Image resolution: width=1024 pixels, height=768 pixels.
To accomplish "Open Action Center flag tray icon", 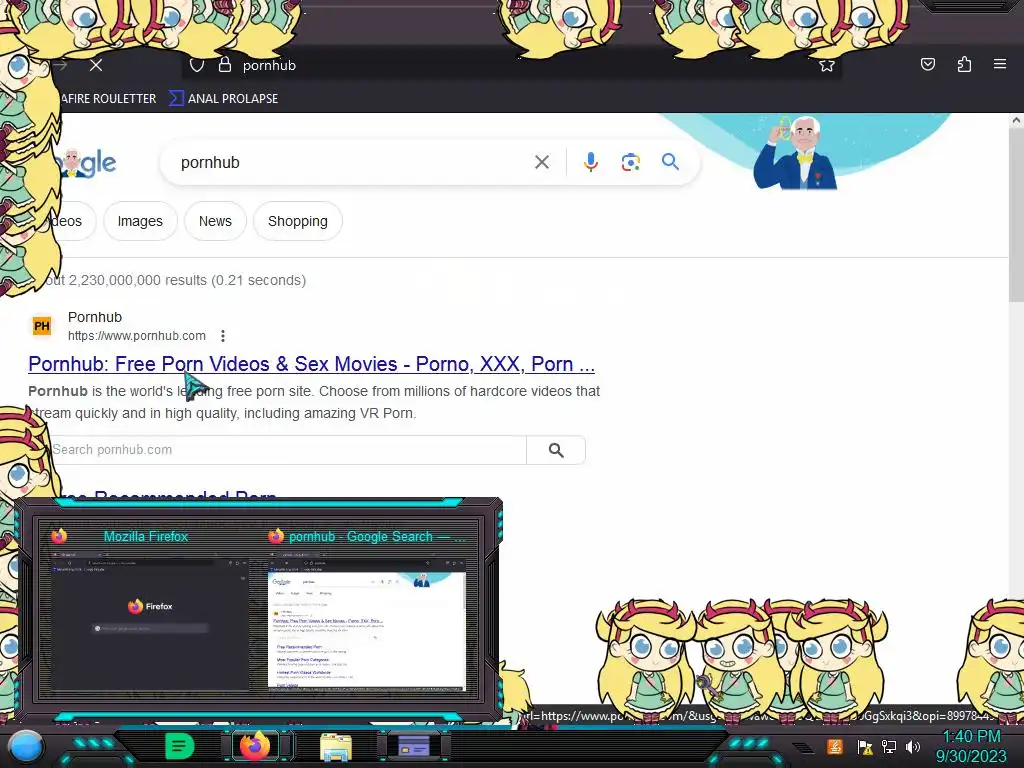I will tap(865, 747).
